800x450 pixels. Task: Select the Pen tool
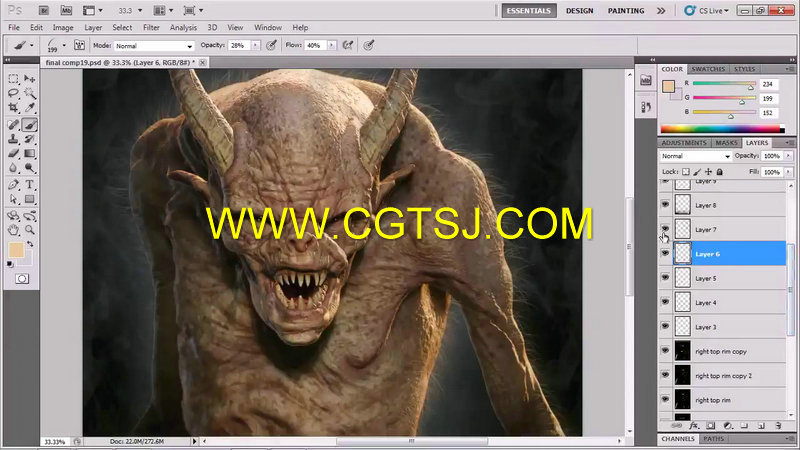(13, 185)
